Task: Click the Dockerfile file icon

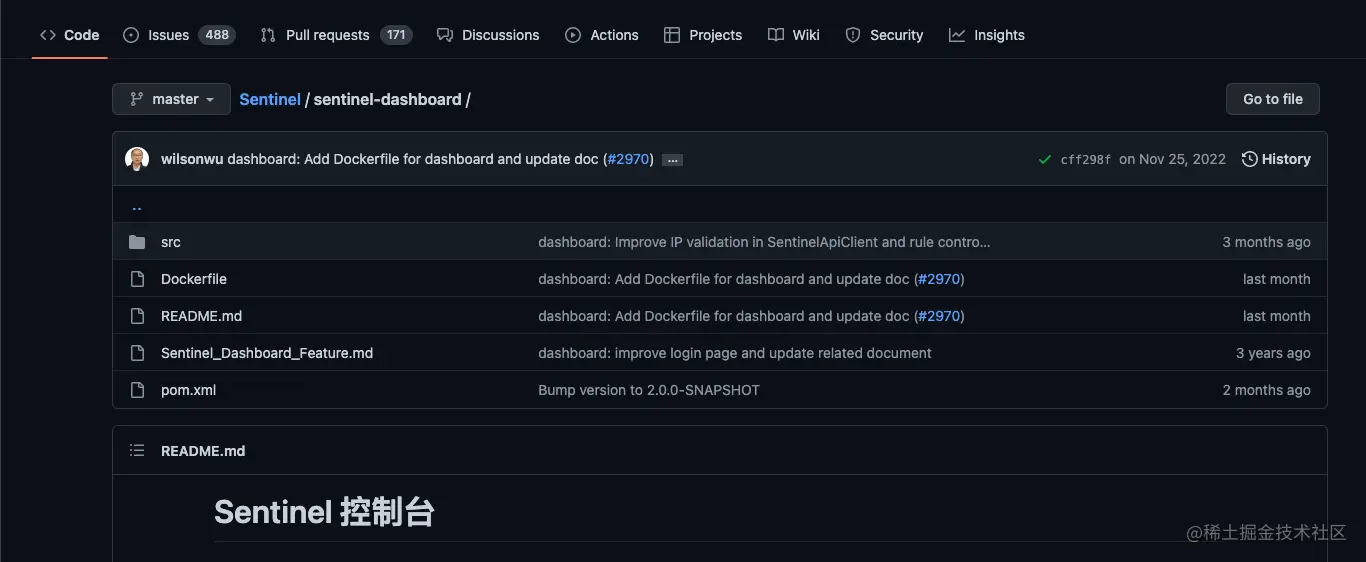Action: (x=137, y=279)
